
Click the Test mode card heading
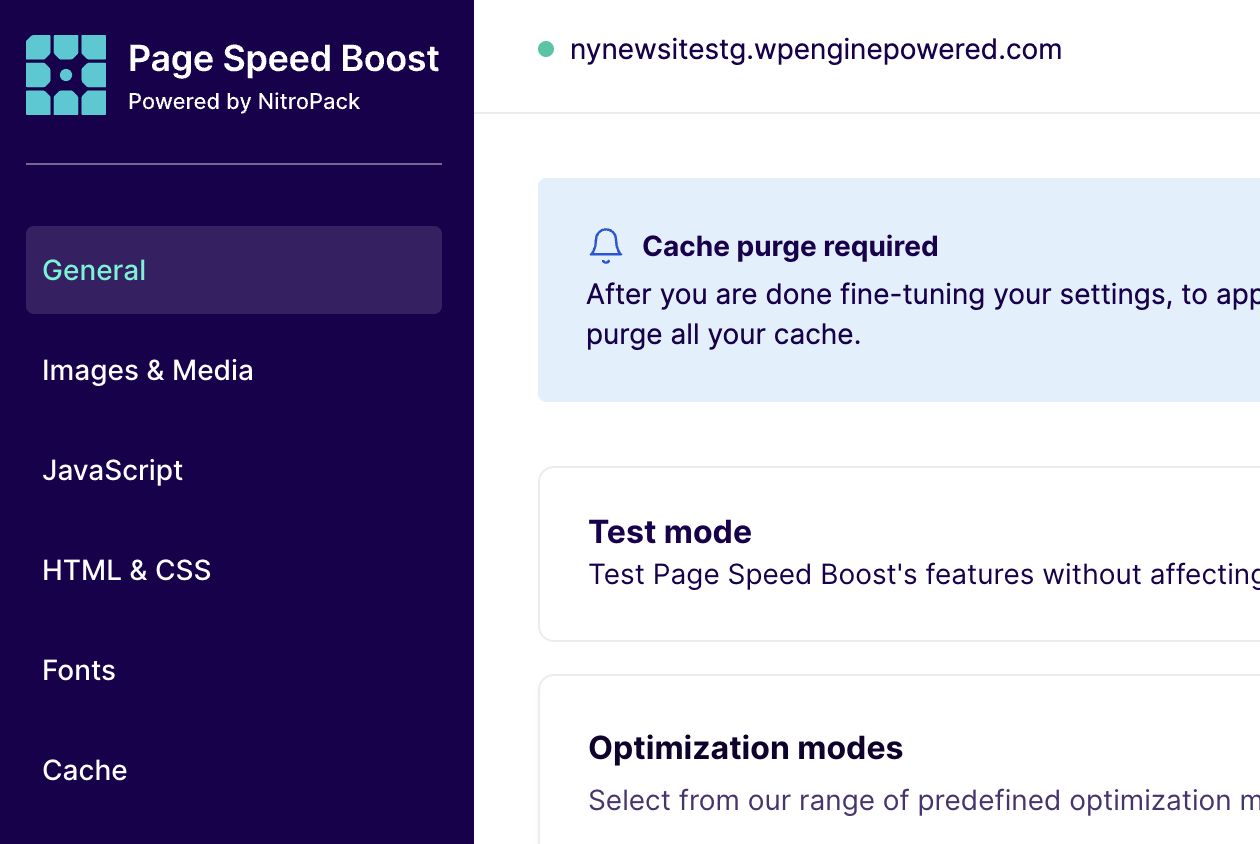(x=670, y=532)
